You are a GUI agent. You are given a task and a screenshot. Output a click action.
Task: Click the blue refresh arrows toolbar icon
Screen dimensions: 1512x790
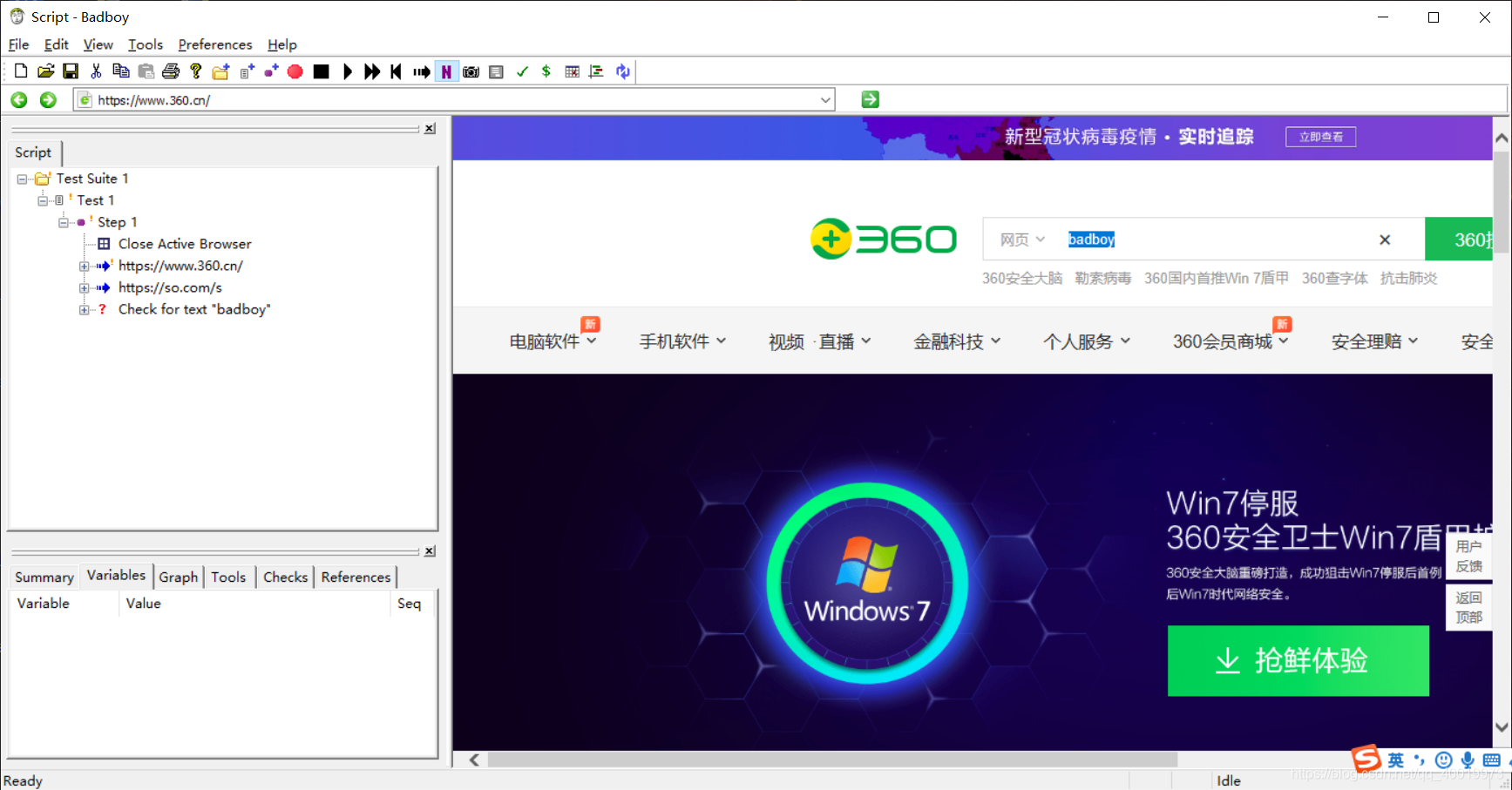point(622,71)
